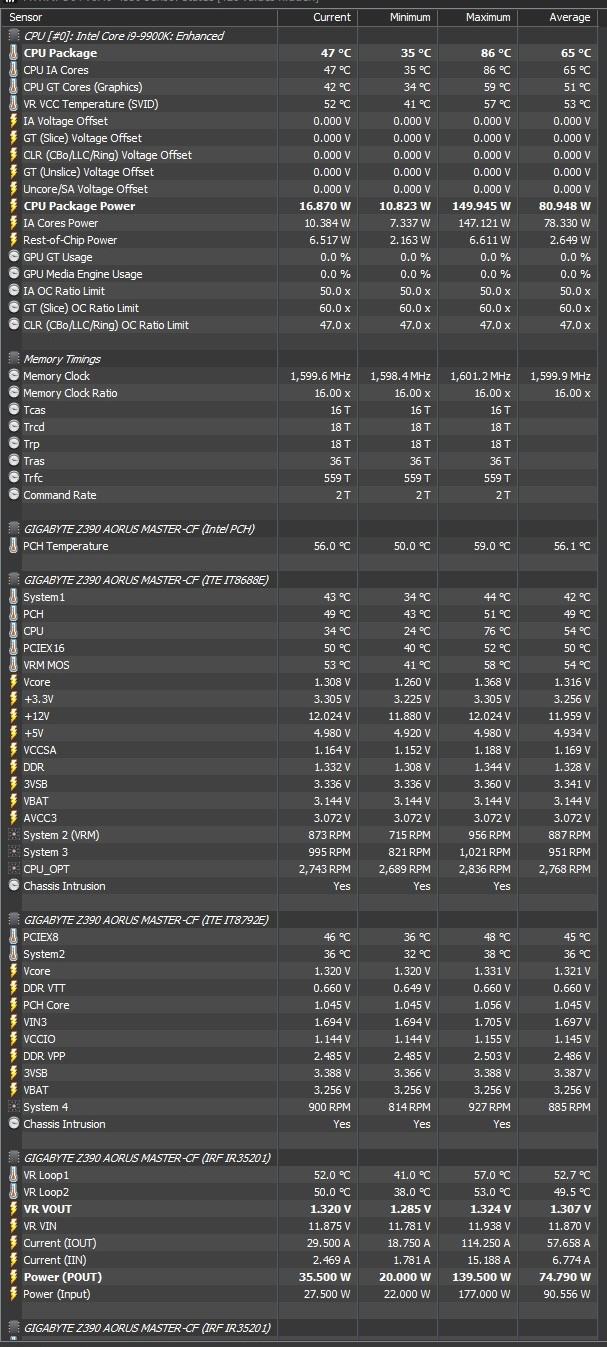Select the Power (Input) row
The width and height of the screenshot is (607, 1347).
299,1294
